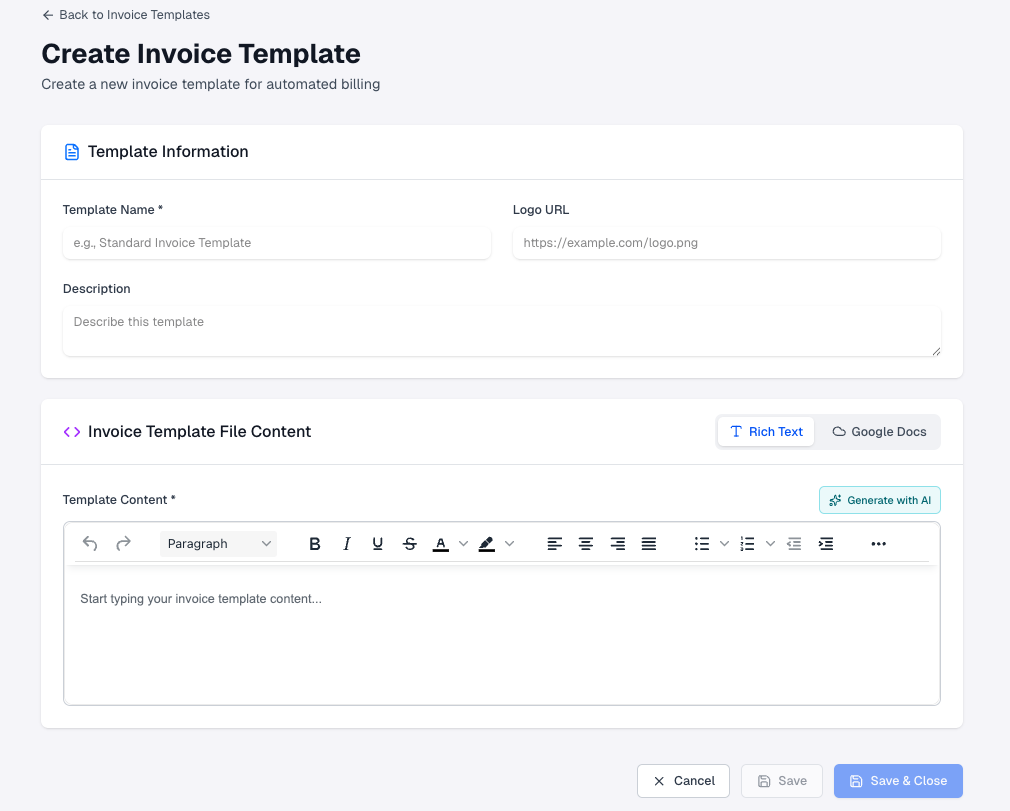1010x811 pixels.
Task: Switch to the Google Docs tab
Action: (879, 432)
